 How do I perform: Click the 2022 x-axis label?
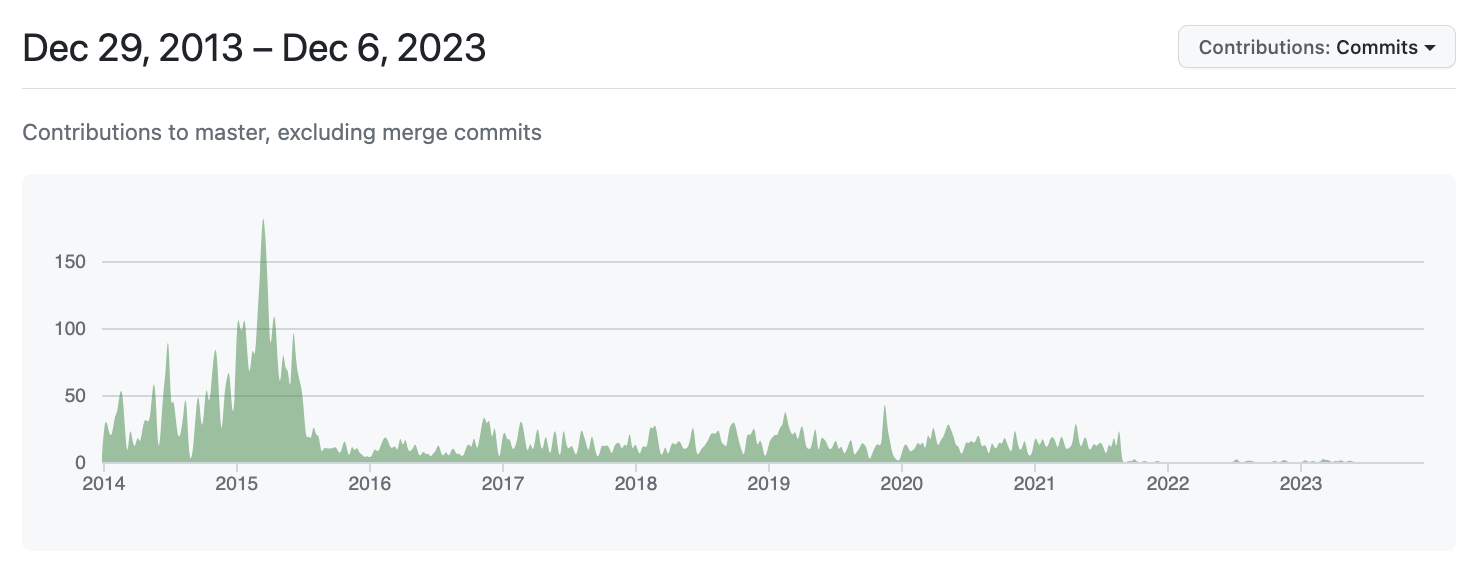pos(1167,484)
